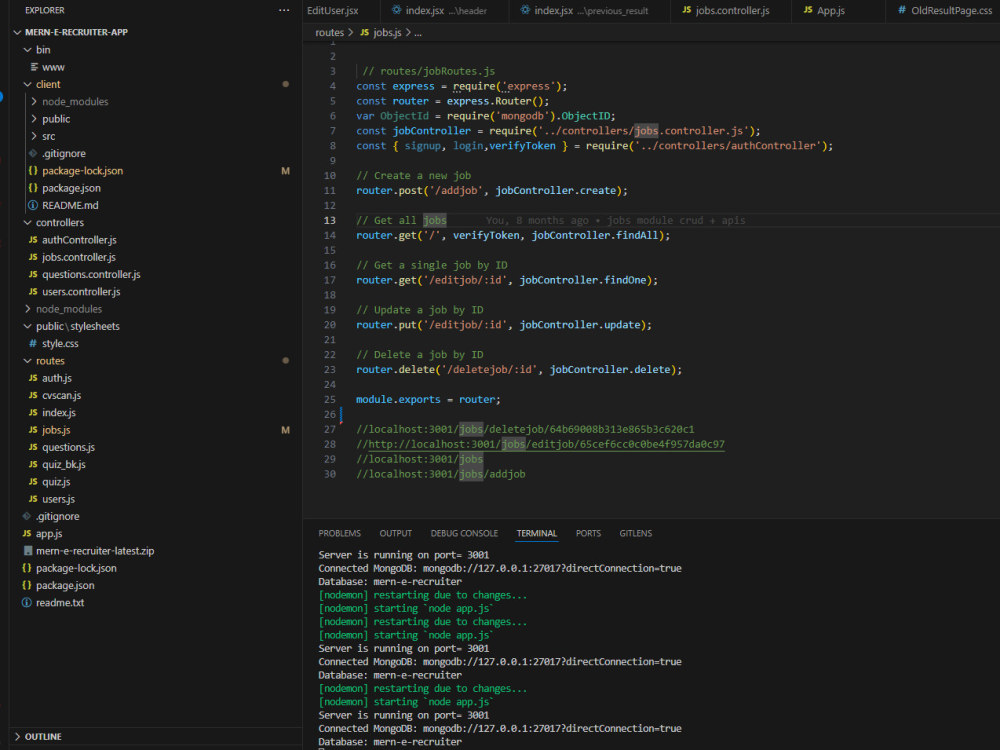Open the Explorer more actions ellipsis
The width and height of the screenshot is (1000, 750).
pos(284,10)
